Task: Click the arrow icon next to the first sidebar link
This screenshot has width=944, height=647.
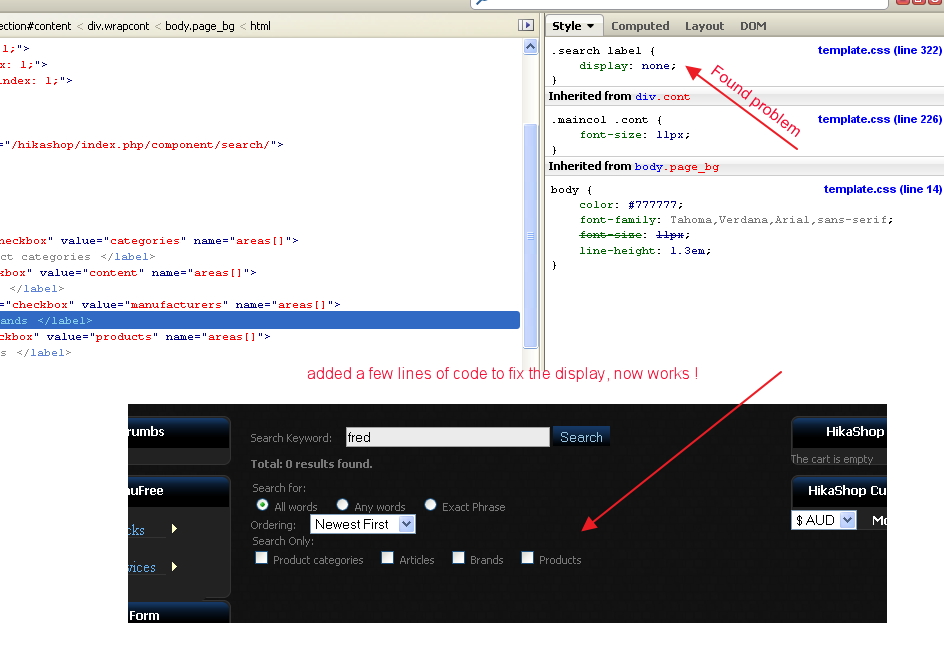Action: tap(174, 529)
